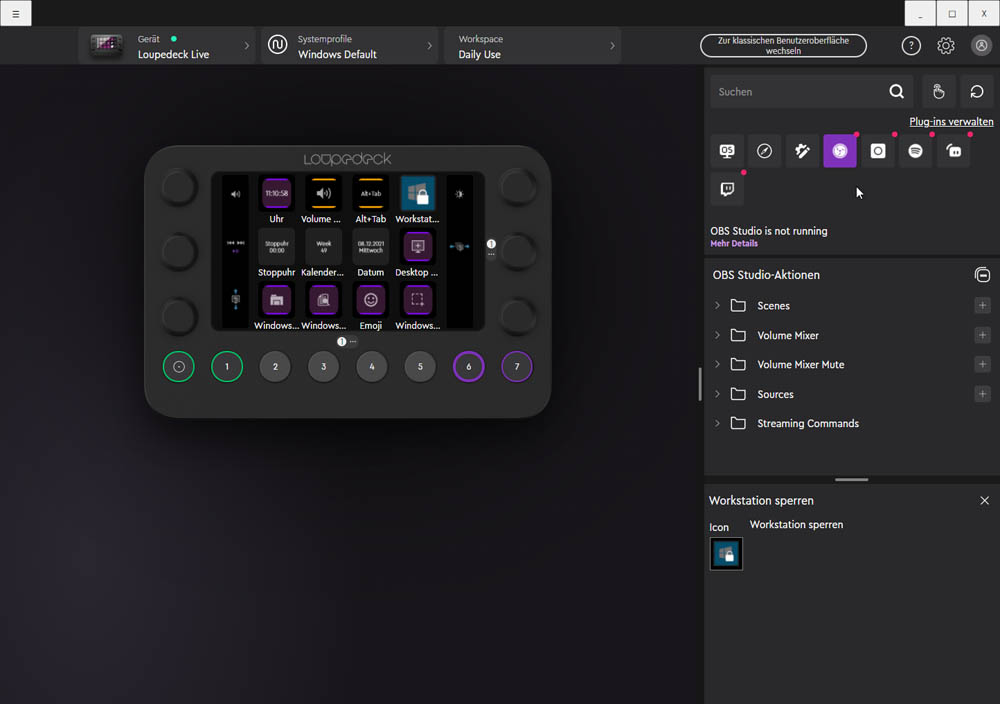Viewport: 1000px width, 704px height.
Task: Select the Windows dashed-selection screenshot tile
Action: pos(418,300)
